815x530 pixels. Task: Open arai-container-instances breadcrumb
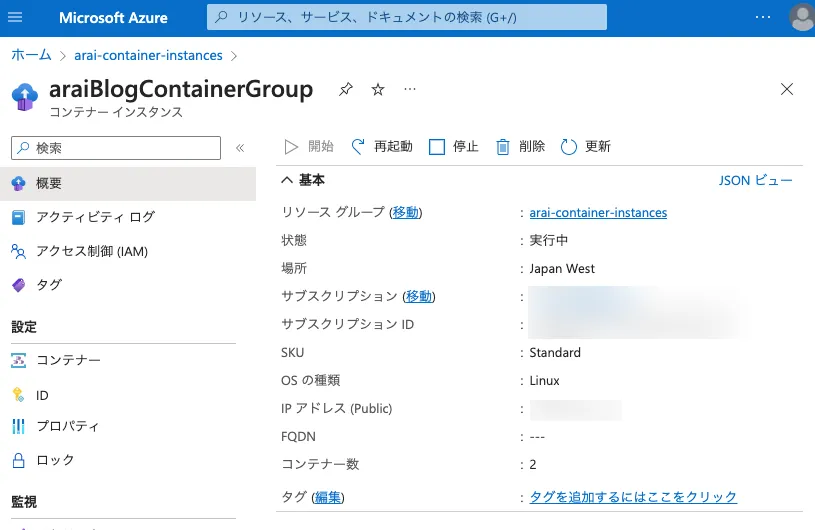[148, 55]
